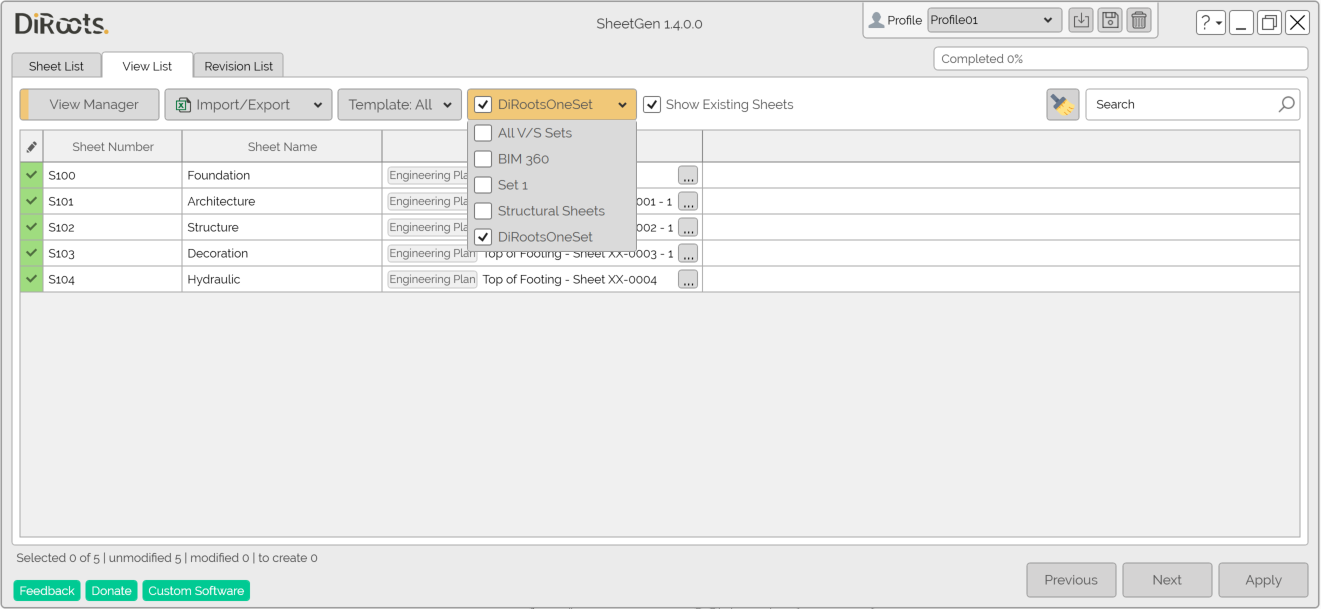Open the Template: All dropdown
This screenshot has height=609, width=1321.
click(399, 105)
